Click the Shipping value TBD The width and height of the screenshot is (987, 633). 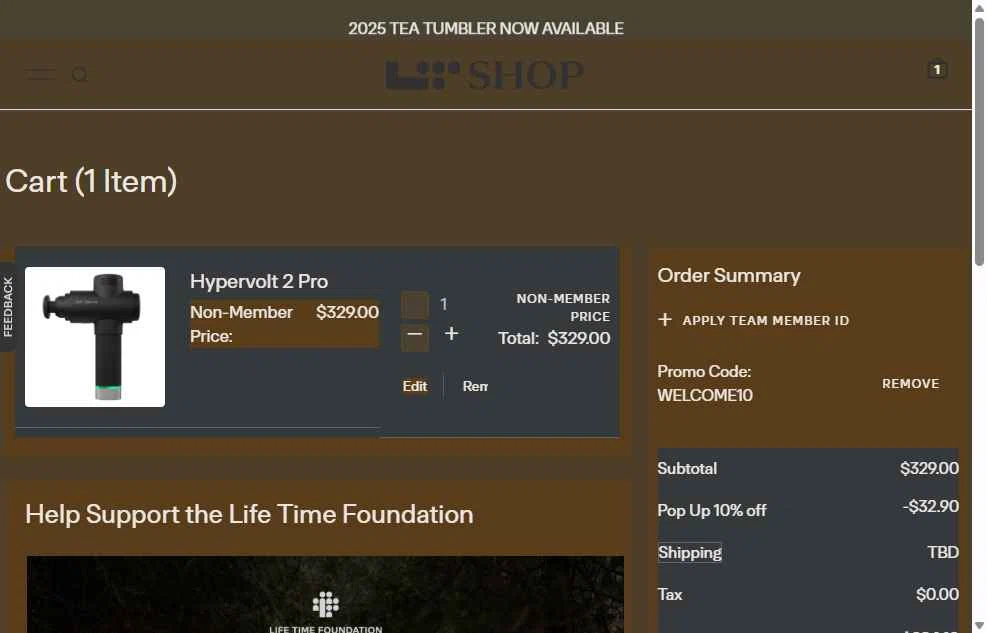tap(943, 552)
